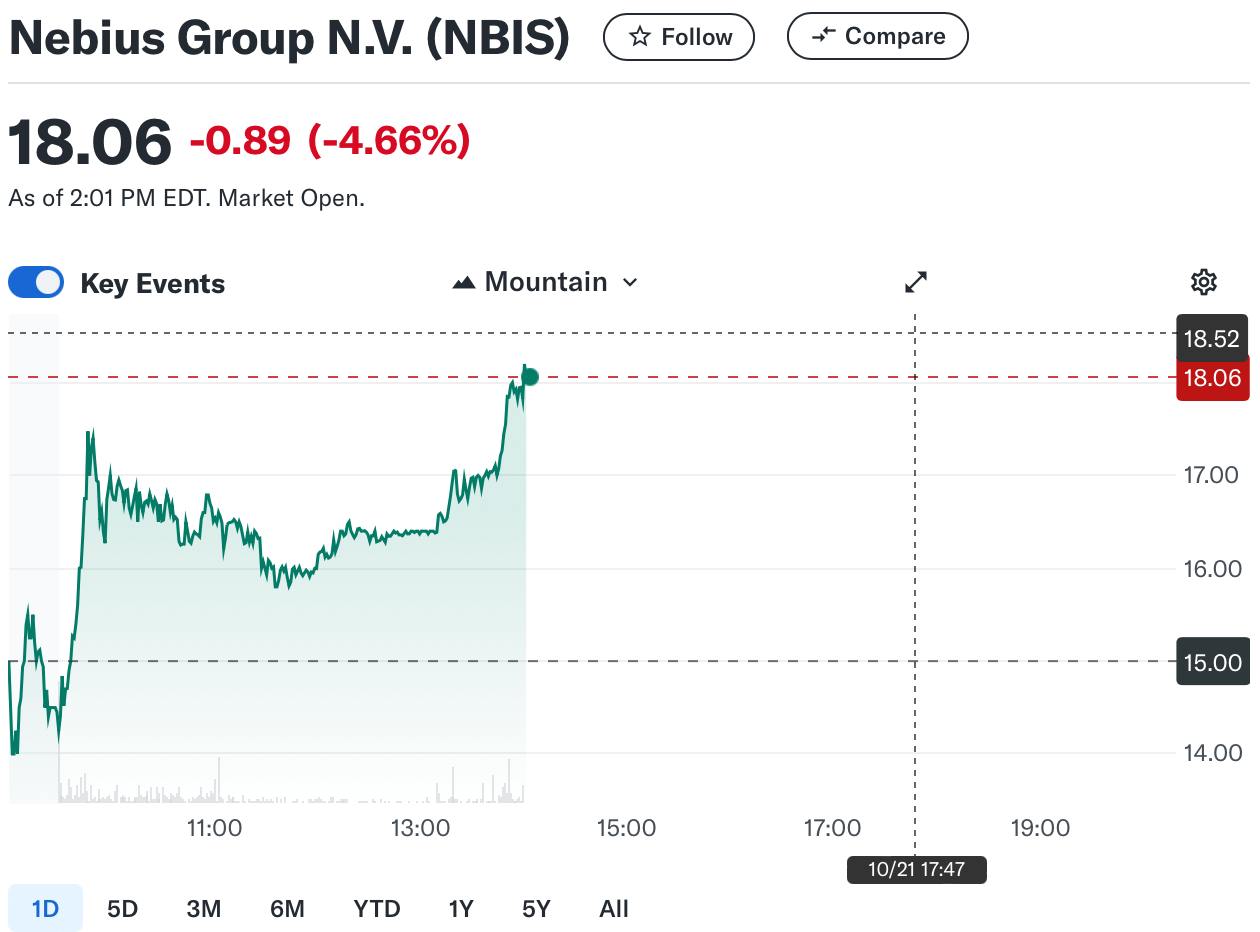Image resolution: width=1260 pixels, height=932 pixels.
Task: Click the 10/21 17:47 crosshair time label
Action: 916,869
